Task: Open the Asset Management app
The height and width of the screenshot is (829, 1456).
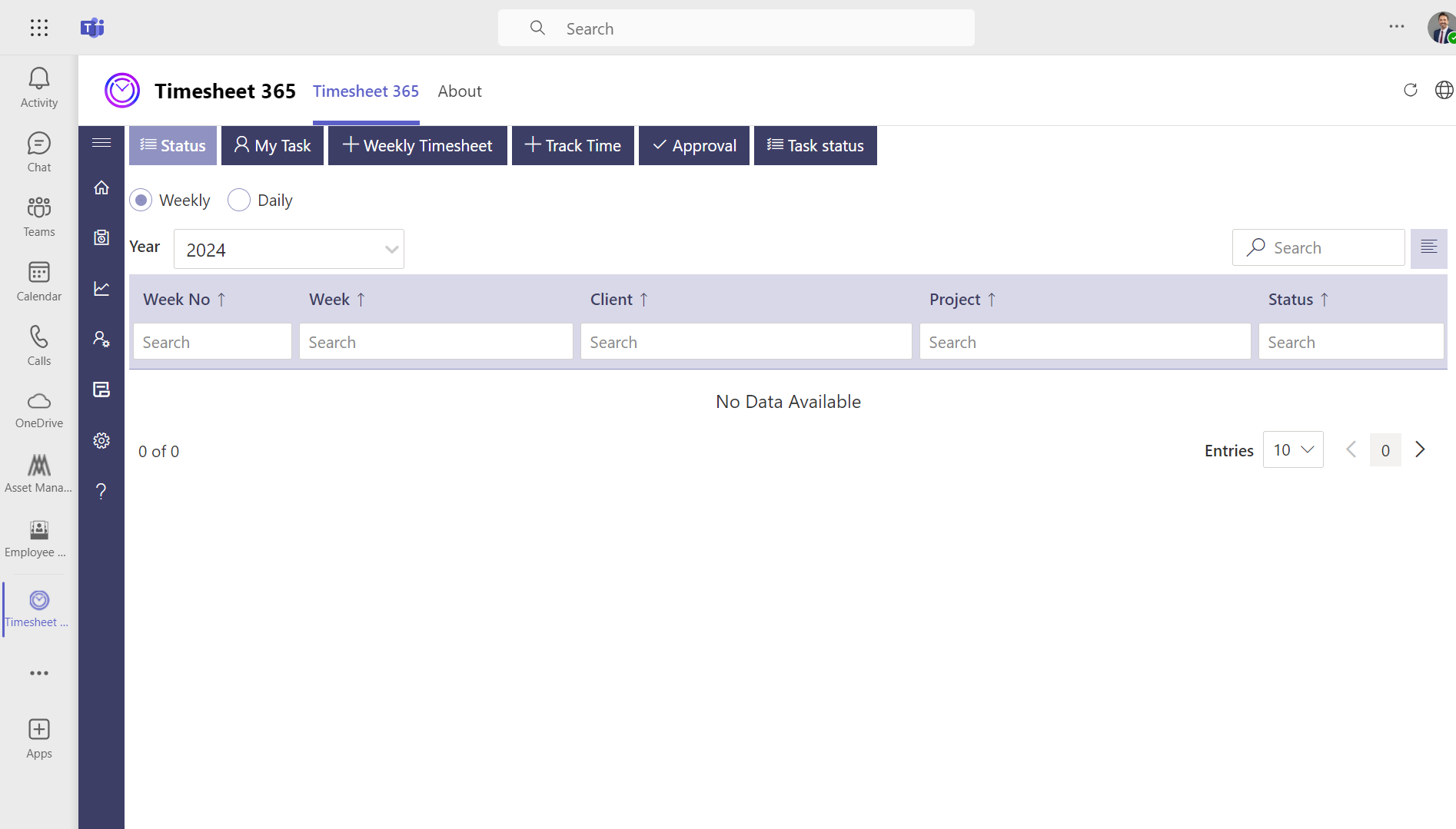Action: click(39, 474)
